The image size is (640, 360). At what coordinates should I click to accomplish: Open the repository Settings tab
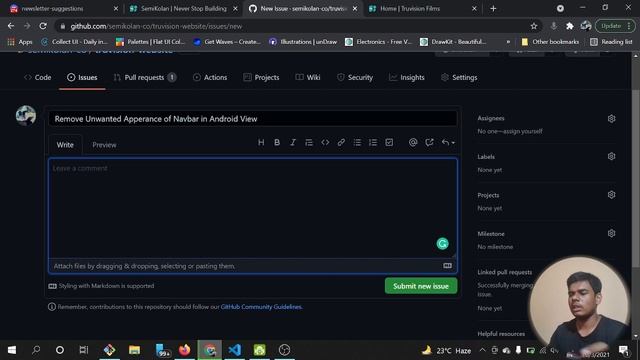coord(459,77)
